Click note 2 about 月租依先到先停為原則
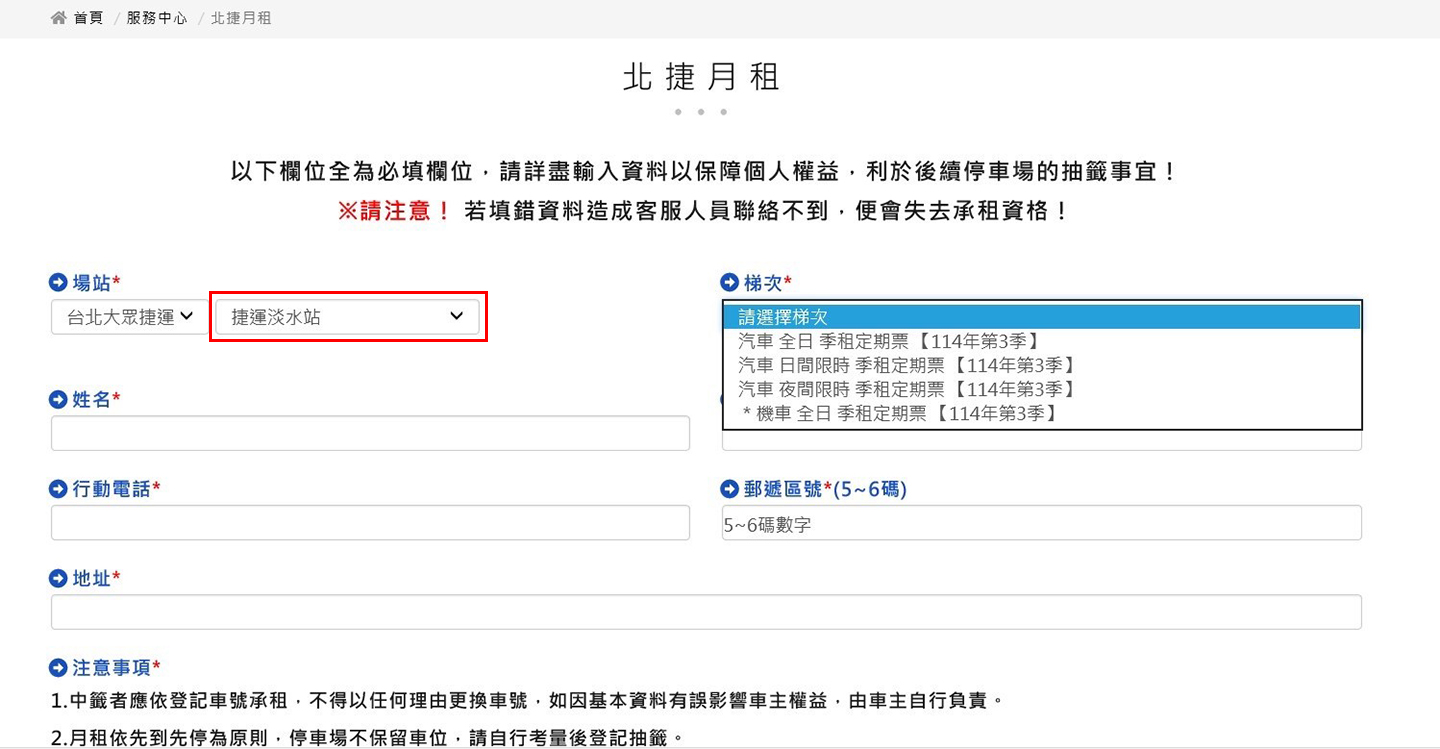1440x749 pixels. pyautogui.click(x=369, y=739)
